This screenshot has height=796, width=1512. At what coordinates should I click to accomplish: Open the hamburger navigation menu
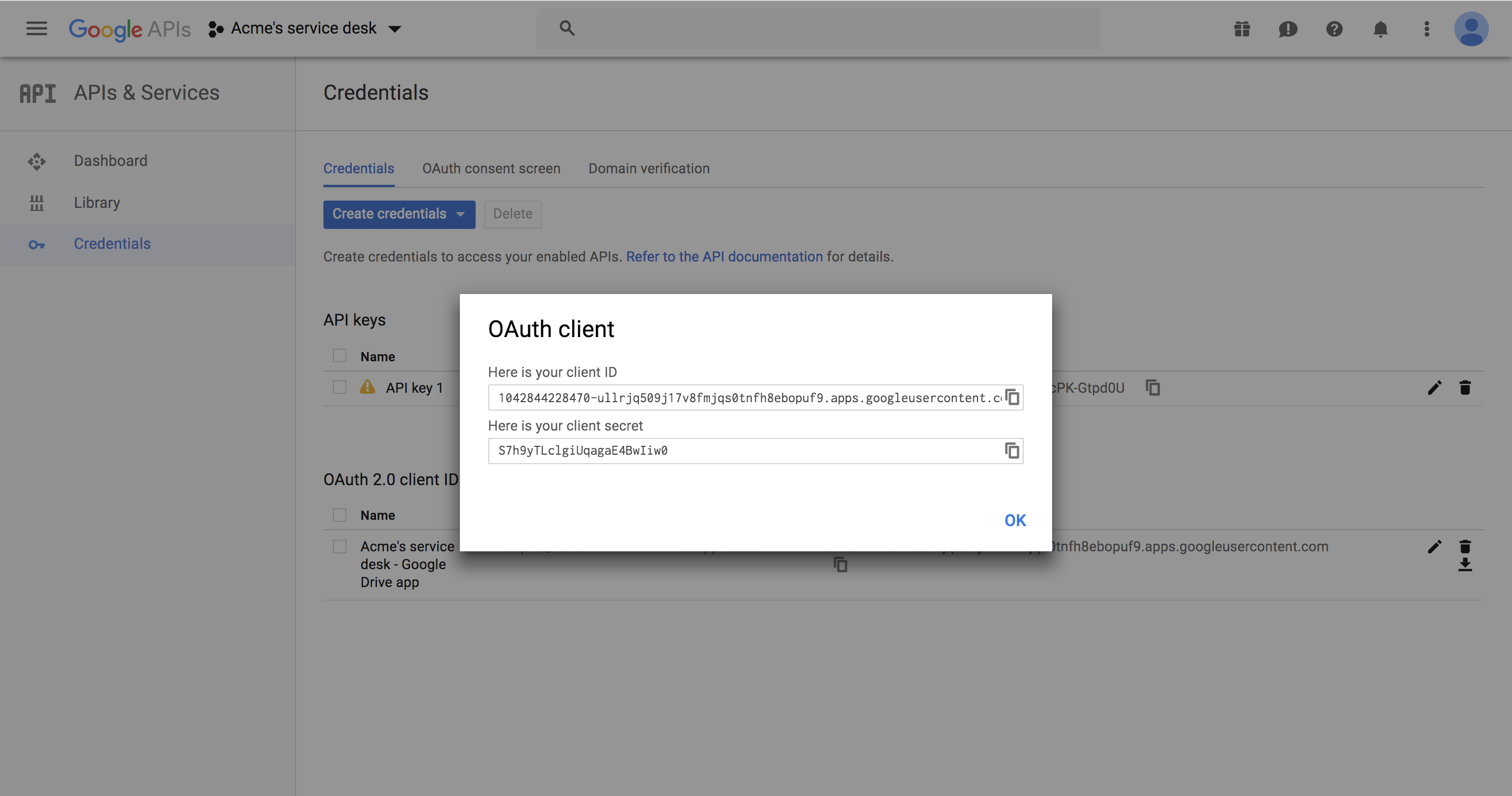[x=36, y=28]
